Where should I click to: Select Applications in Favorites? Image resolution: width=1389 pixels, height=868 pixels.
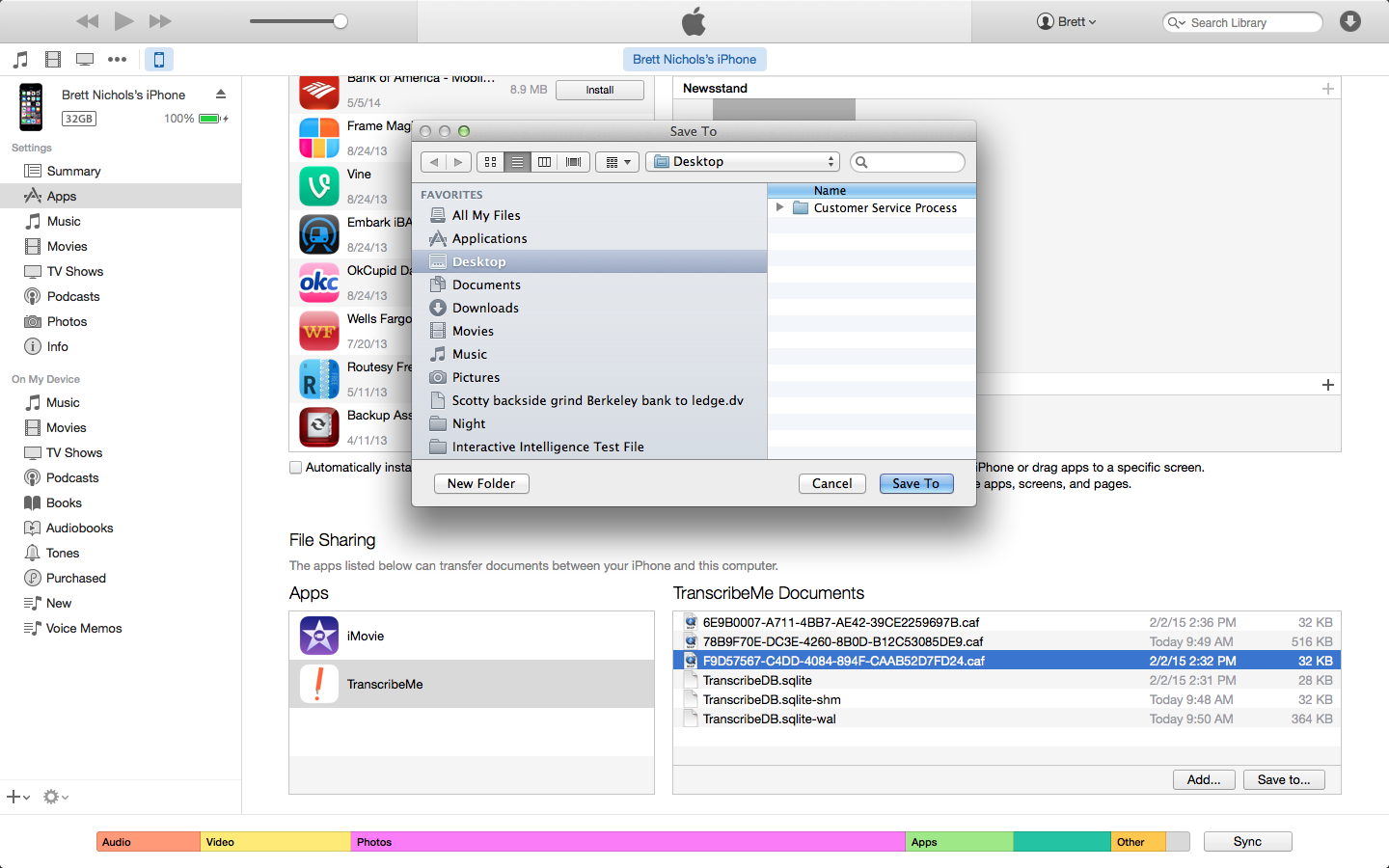(589, 238)
